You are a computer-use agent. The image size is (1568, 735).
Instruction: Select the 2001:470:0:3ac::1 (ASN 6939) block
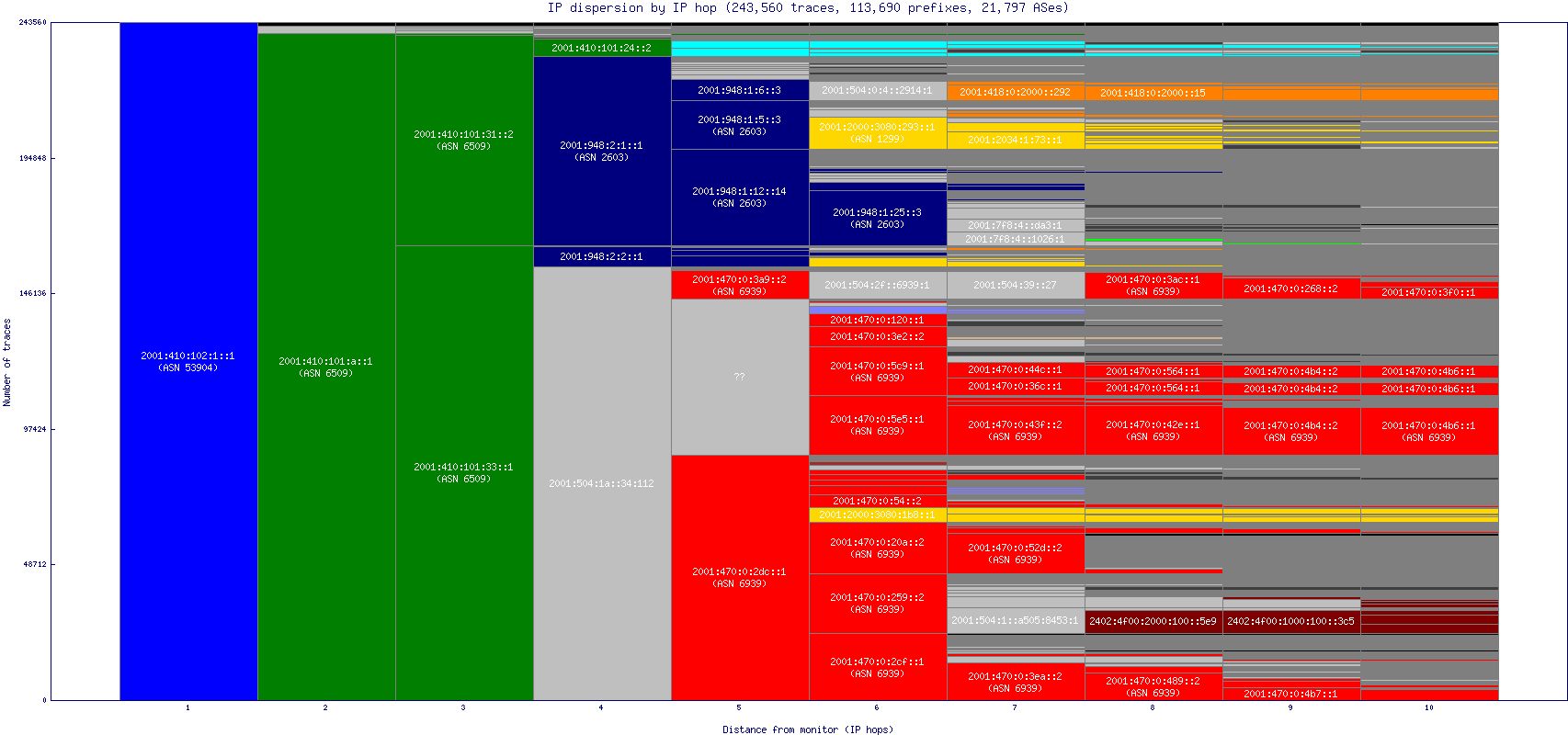pyautogui.click(x=1153, y=285)
